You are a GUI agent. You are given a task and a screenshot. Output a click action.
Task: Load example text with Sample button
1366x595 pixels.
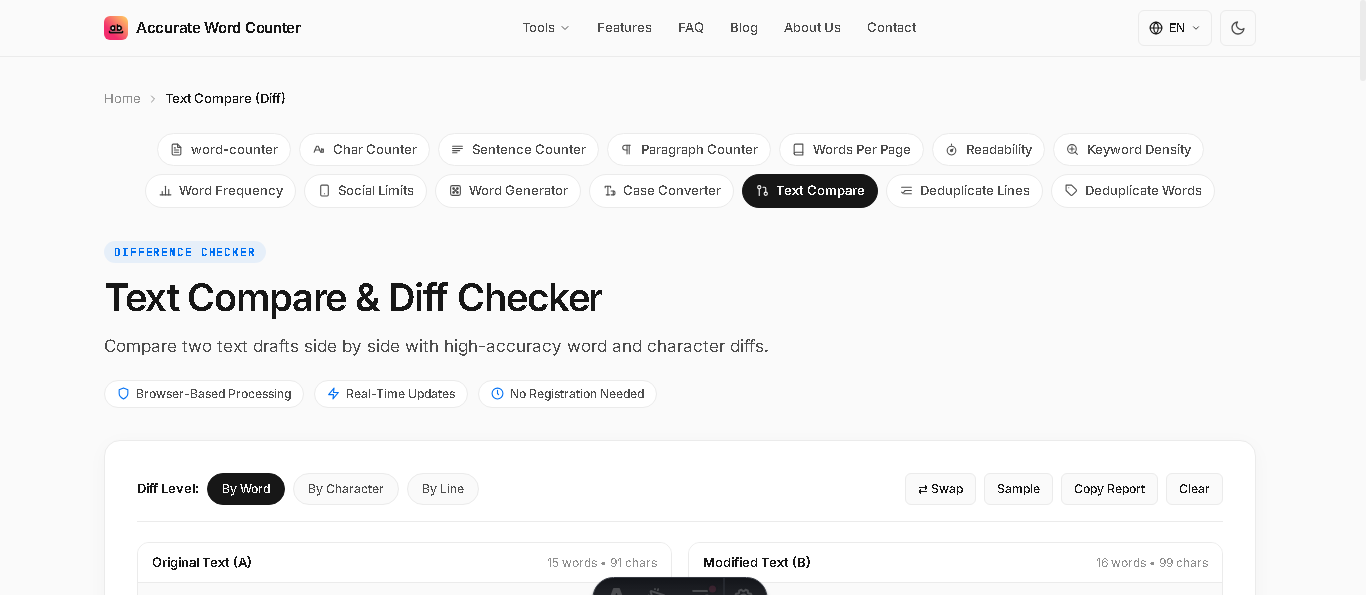[x=1018, y=489]
